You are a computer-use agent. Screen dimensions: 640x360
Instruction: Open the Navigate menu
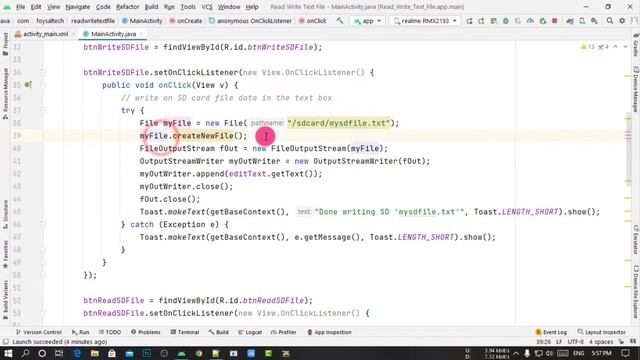[x=78, y=7]
